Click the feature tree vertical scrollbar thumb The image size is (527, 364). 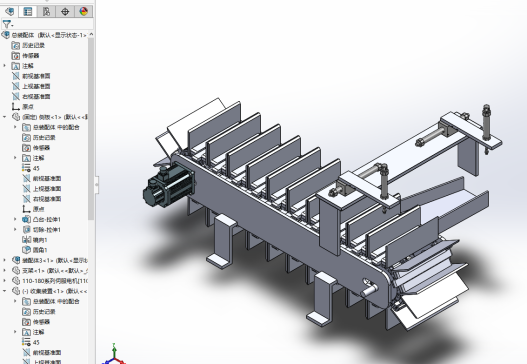[x=91, y=129]
